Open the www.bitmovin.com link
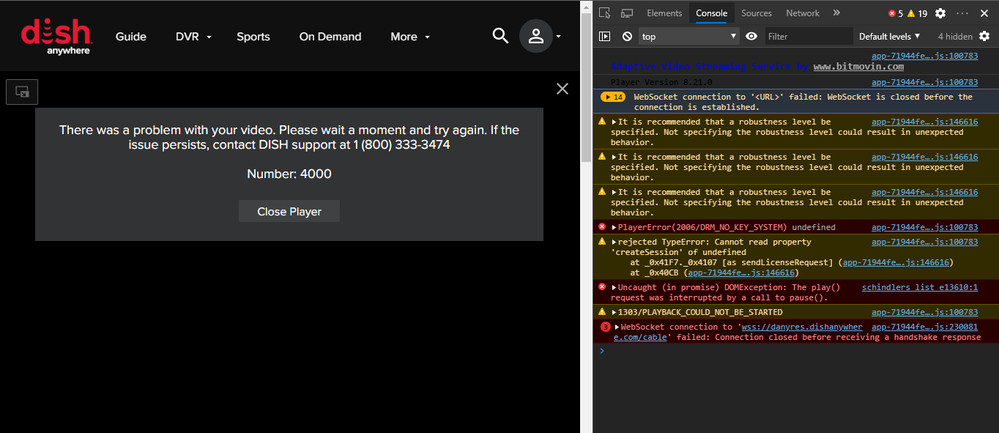The width and height of the screenshot is (999, 433). pos(858,66)
